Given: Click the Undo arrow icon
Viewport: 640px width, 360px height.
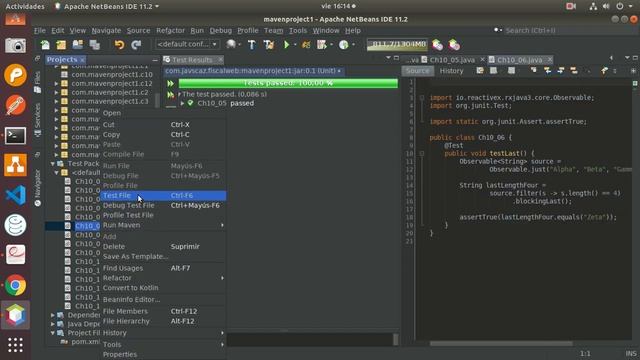Looking at the screenshot, I should click(119, 44).
